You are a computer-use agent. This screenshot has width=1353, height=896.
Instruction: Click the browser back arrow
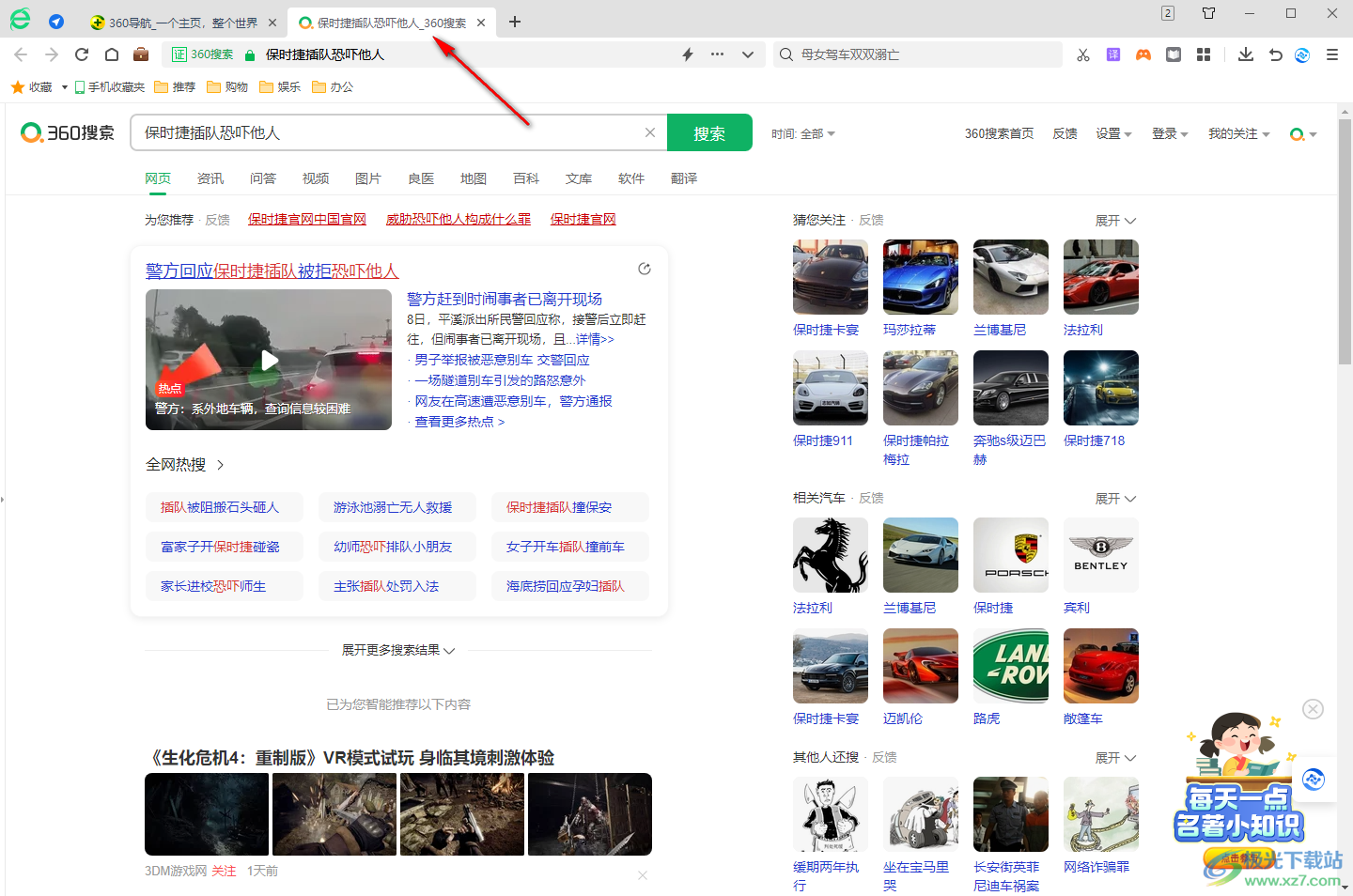coord(21,54)
